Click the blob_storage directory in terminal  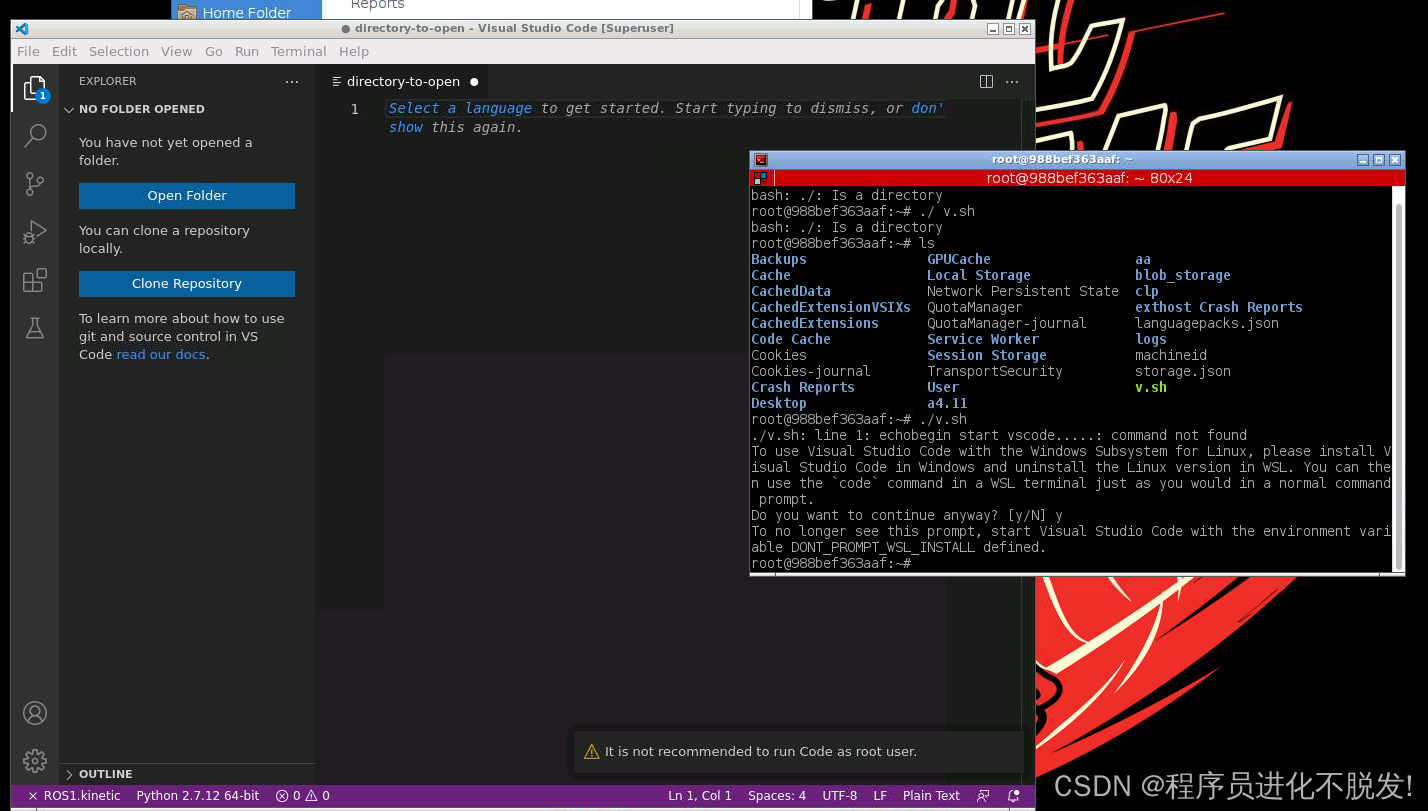click(x=1183, y=275)
